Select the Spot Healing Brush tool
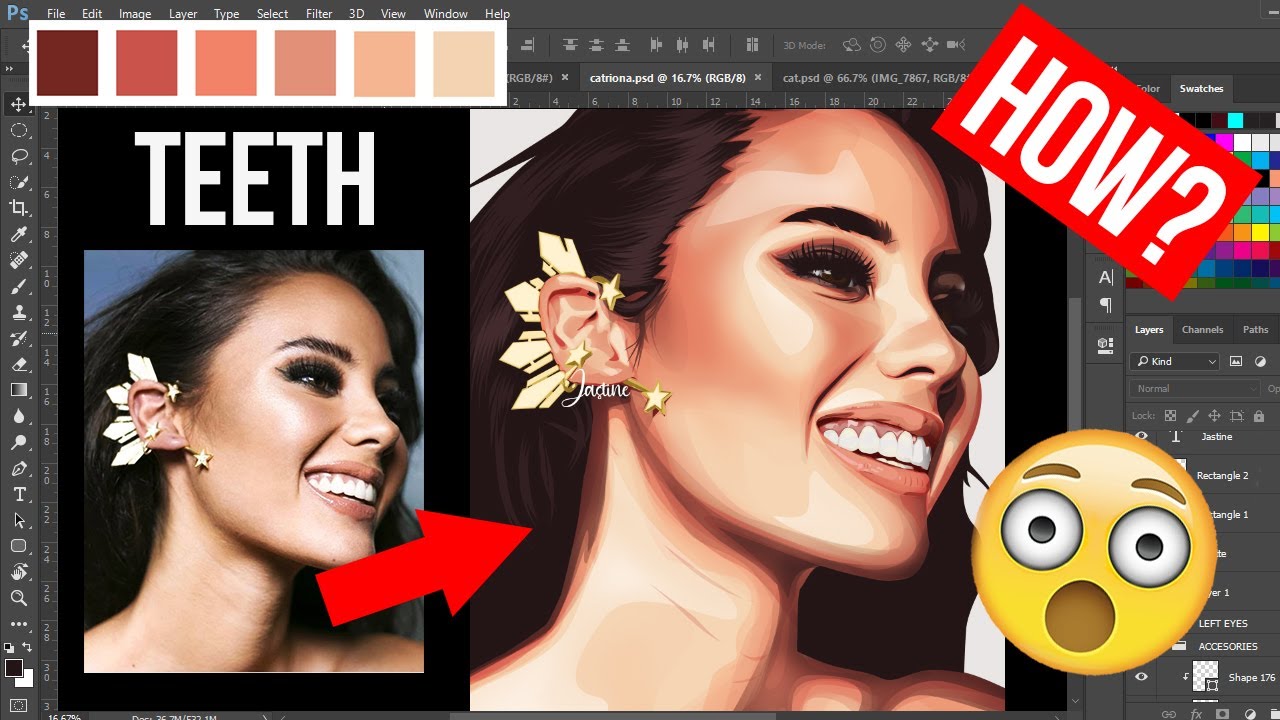 coord(18,260)
